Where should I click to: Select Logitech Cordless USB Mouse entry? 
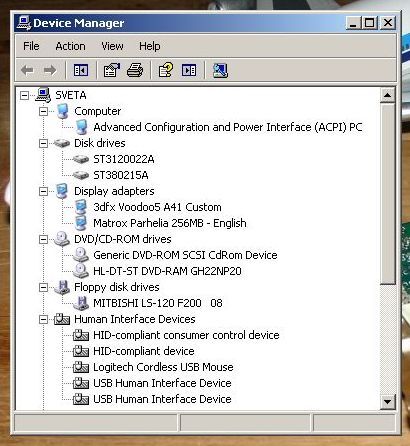tap(163, 367)
